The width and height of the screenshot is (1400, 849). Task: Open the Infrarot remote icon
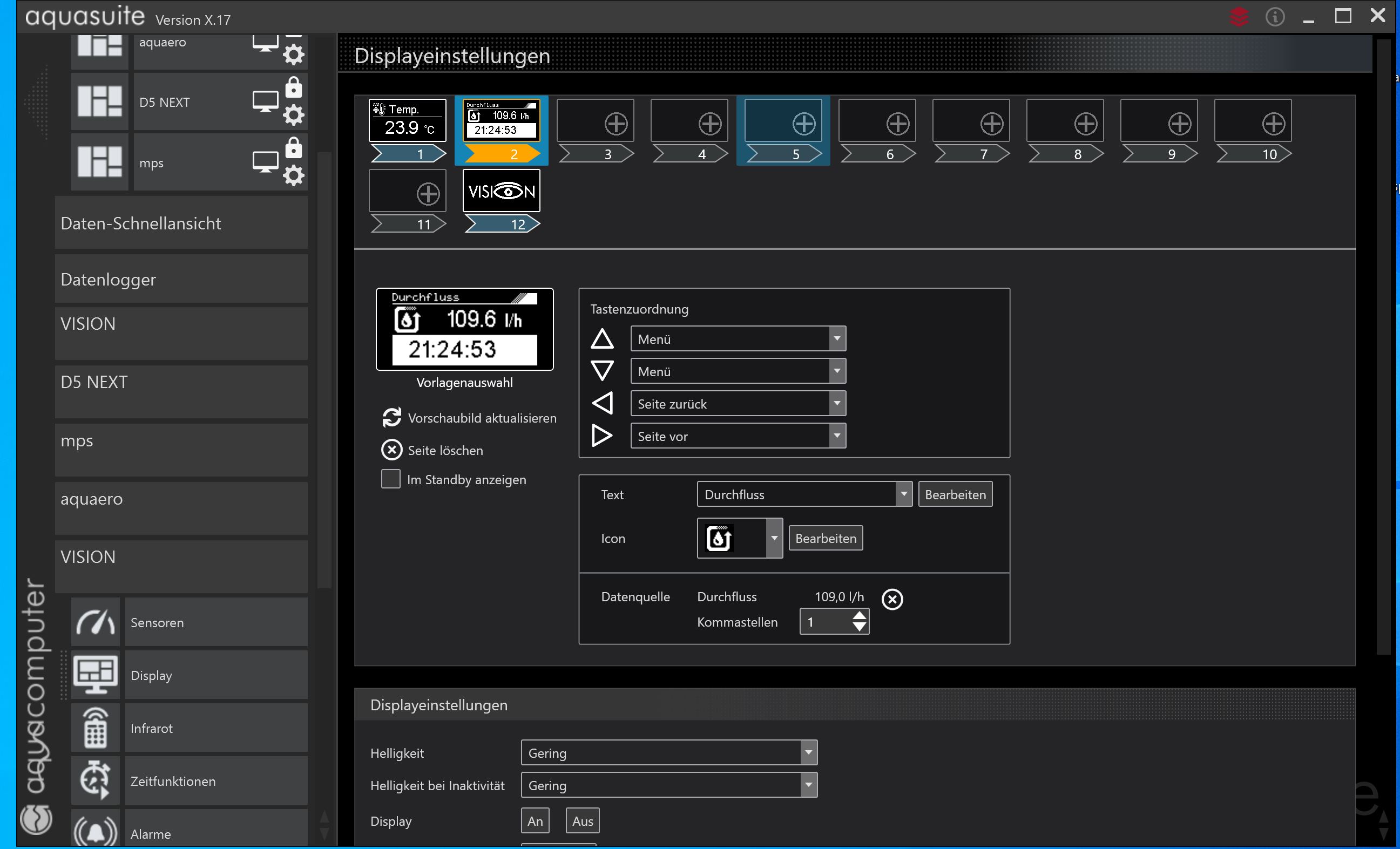(95, 728)
